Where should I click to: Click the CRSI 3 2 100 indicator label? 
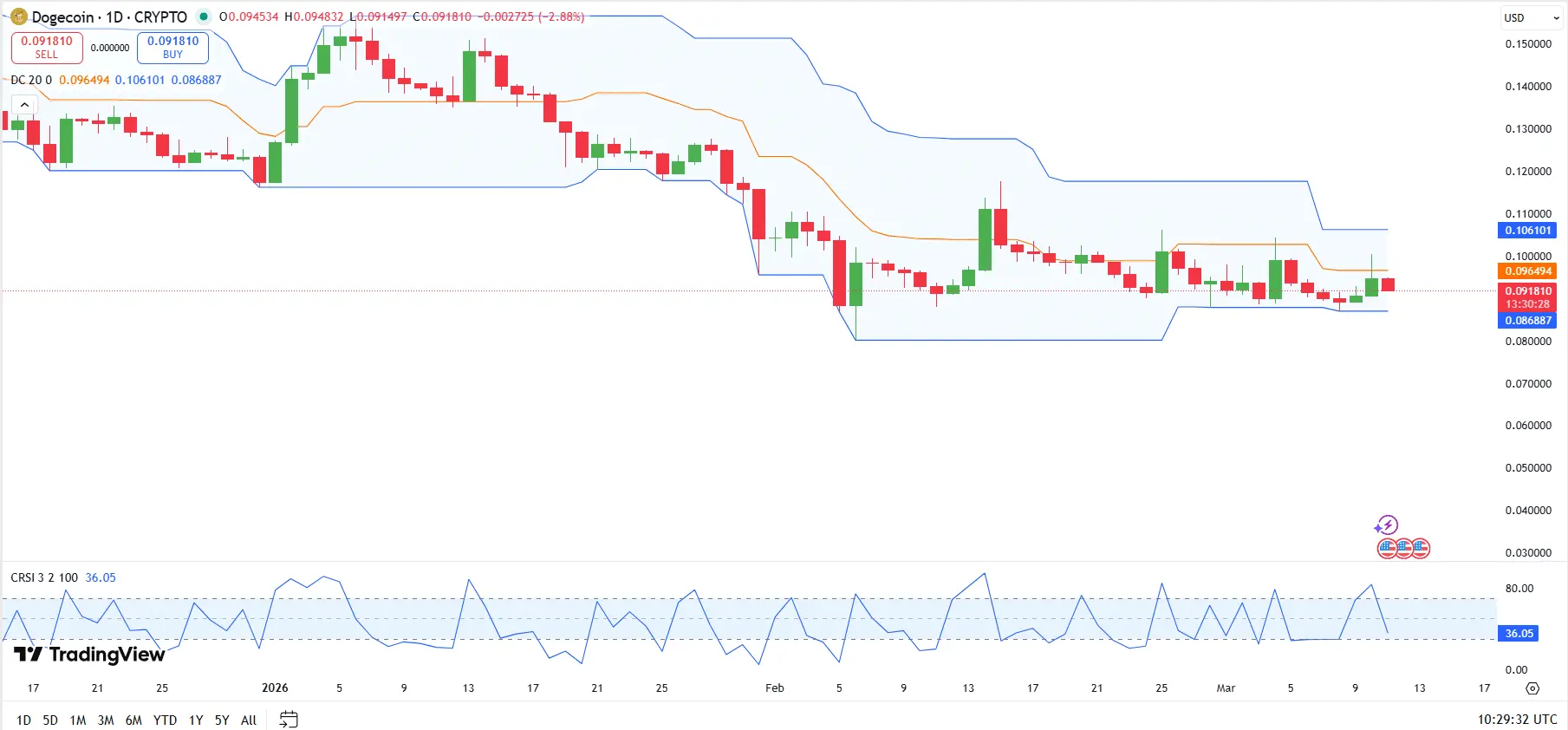[44, 577]
